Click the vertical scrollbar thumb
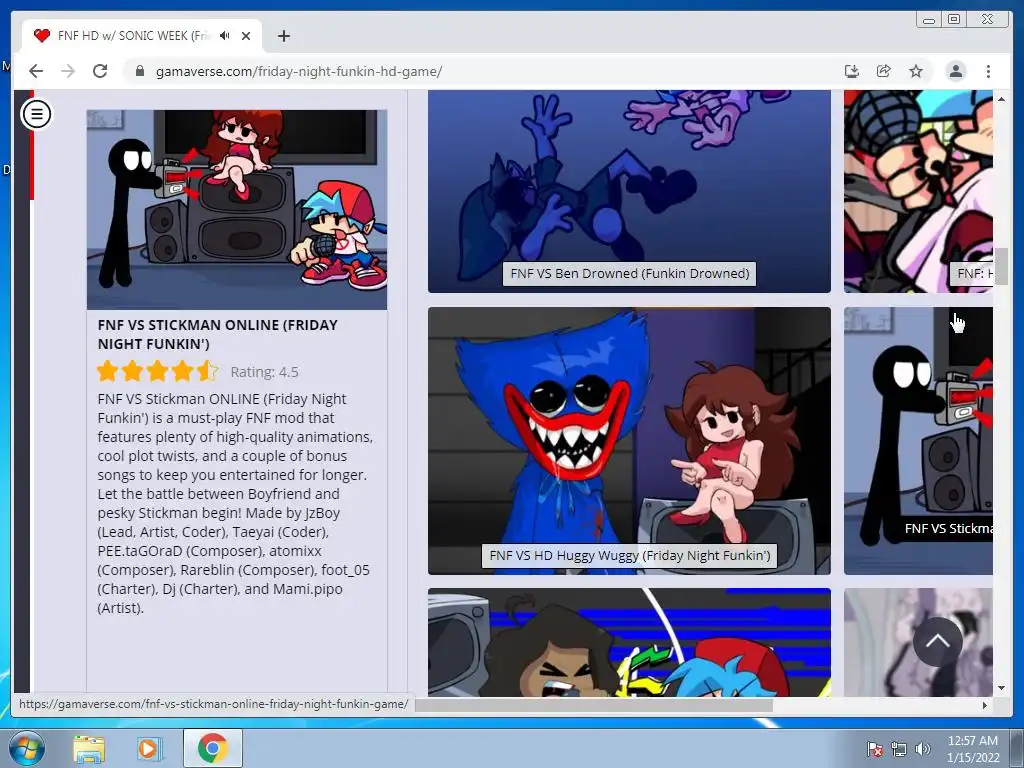Viewport: 1024px width, 768px height. click(x=1001, y=266)
